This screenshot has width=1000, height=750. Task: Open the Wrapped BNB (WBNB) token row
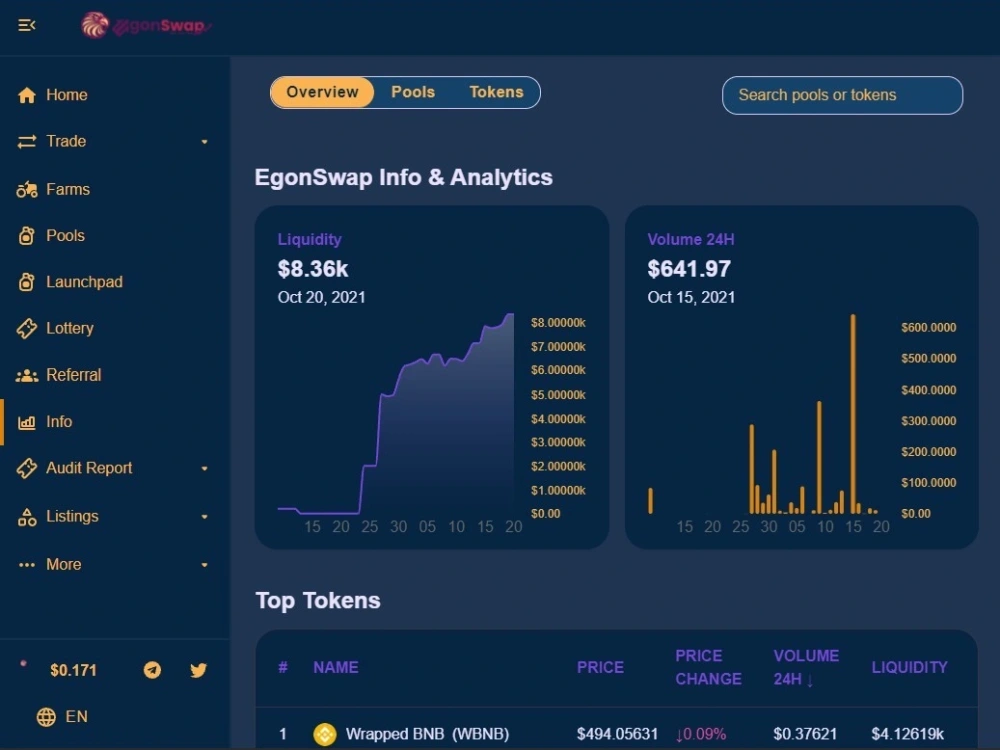616,729
